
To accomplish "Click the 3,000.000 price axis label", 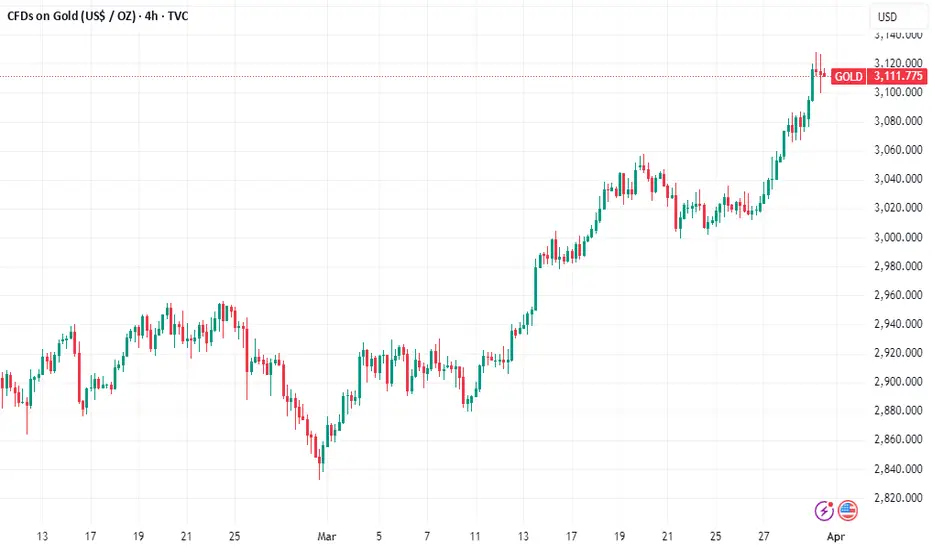I will (898, 237).
